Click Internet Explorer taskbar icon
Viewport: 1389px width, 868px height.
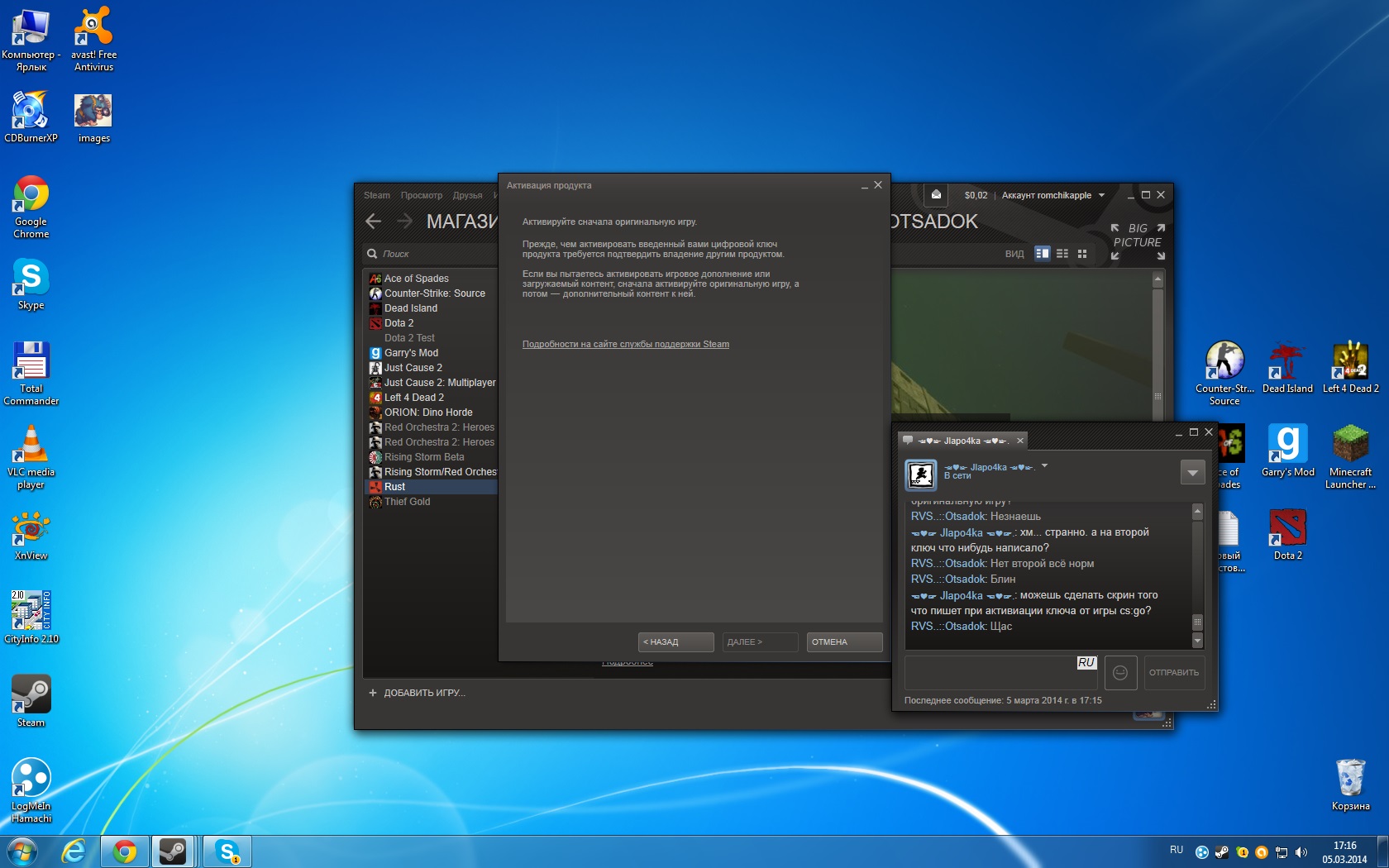pyautogui.click(x=74, y=851)
